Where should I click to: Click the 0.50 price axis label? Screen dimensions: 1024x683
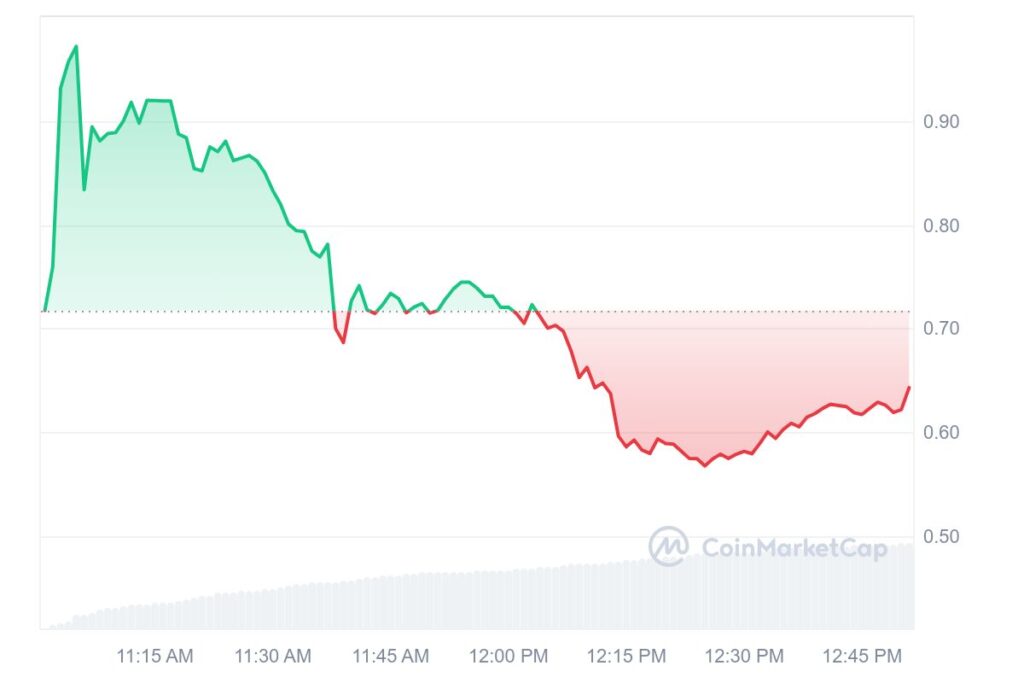(x=941, y=537)
